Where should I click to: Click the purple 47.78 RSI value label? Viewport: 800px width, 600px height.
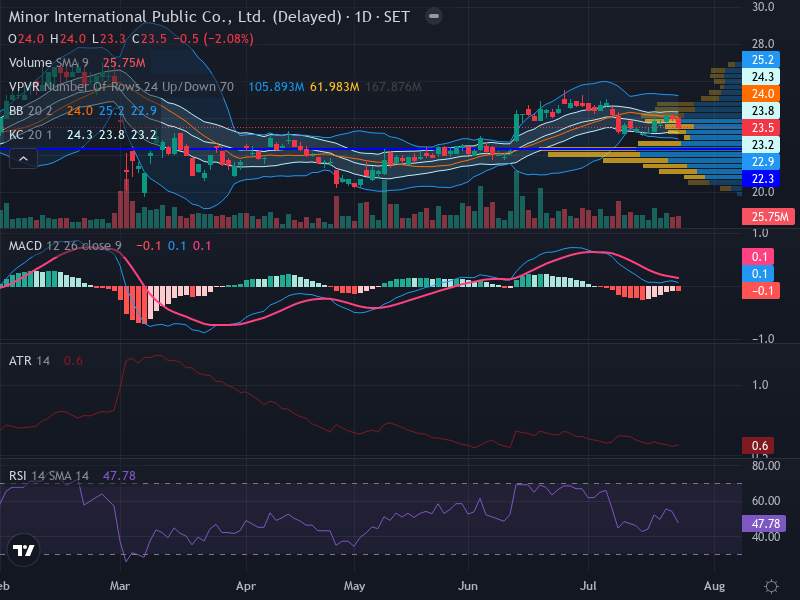point(764,523)
